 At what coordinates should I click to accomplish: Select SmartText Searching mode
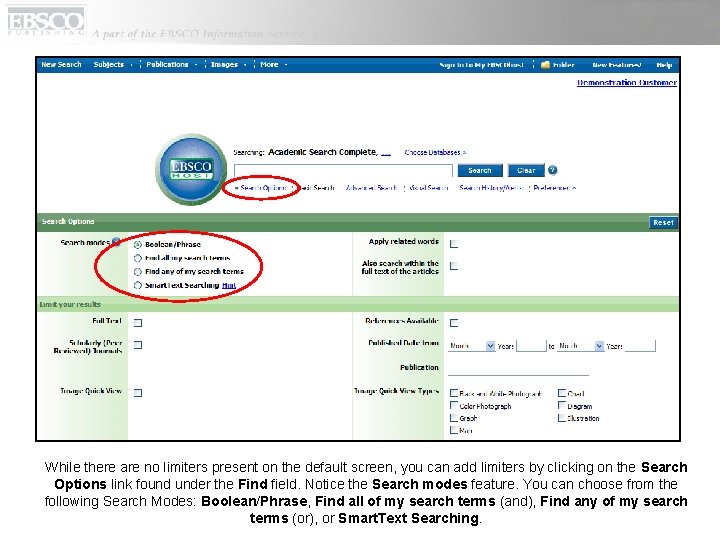[137, 285]
